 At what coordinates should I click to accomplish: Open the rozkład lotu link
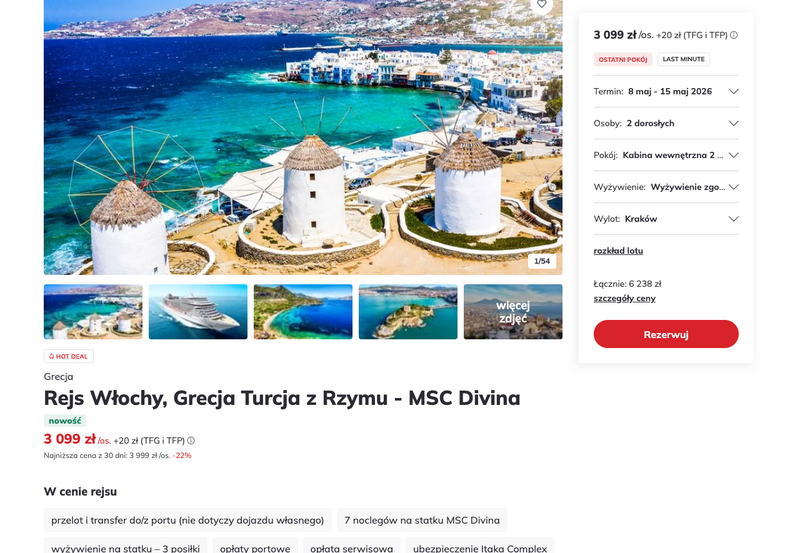pyautogui.click(x=618, y=250)
